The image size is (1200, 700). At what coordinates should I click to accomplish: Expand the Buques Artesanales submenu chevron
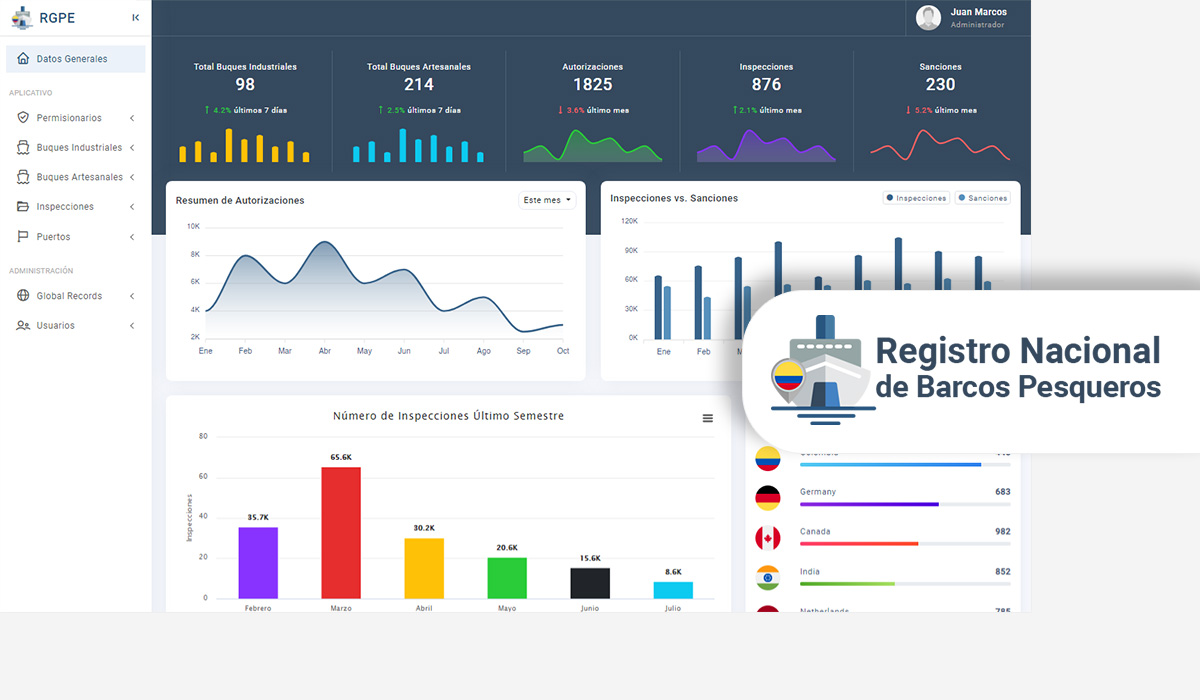(x=132, y=178)
